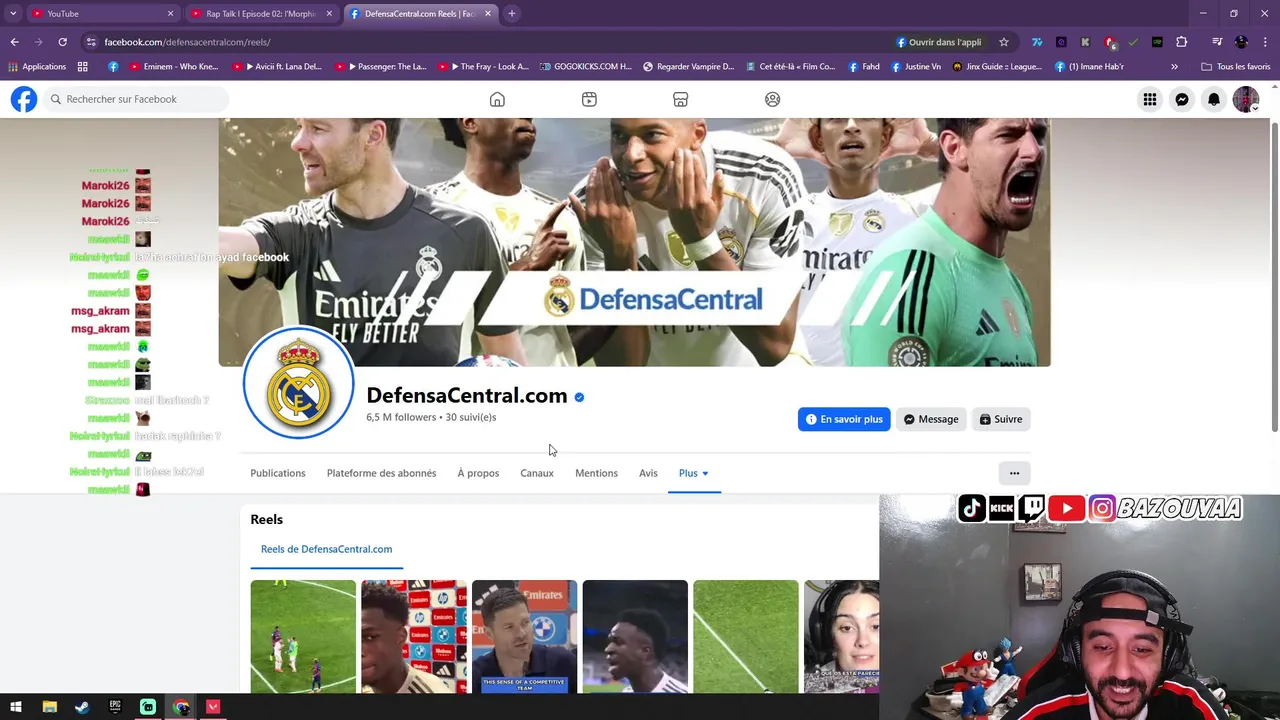Open the media control music icon
1280x720 pixels.
1217,42
